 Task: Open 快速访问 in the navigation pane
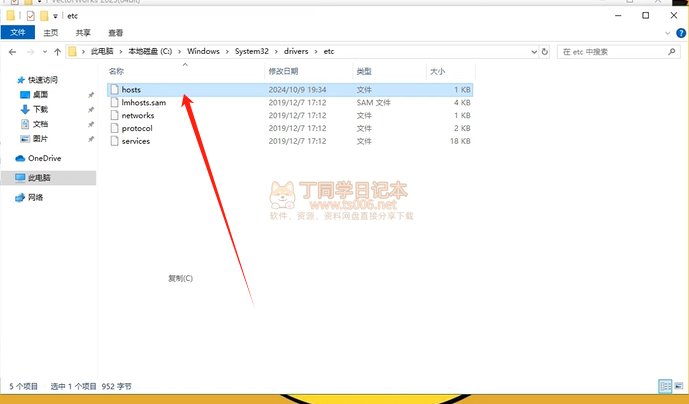point(43,80)
